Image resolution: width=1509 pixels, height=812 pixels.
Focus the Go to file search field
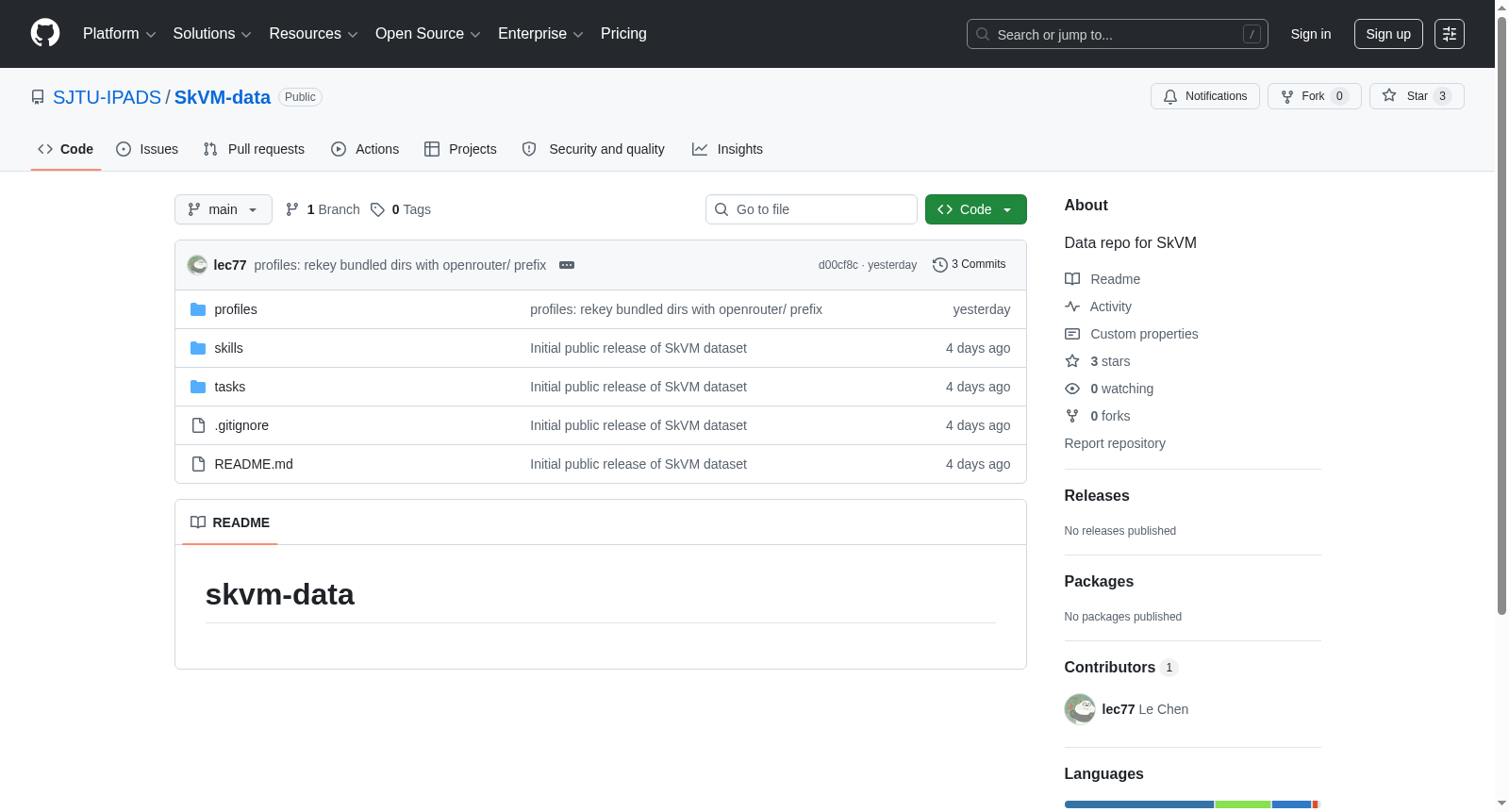coord(811,209)
